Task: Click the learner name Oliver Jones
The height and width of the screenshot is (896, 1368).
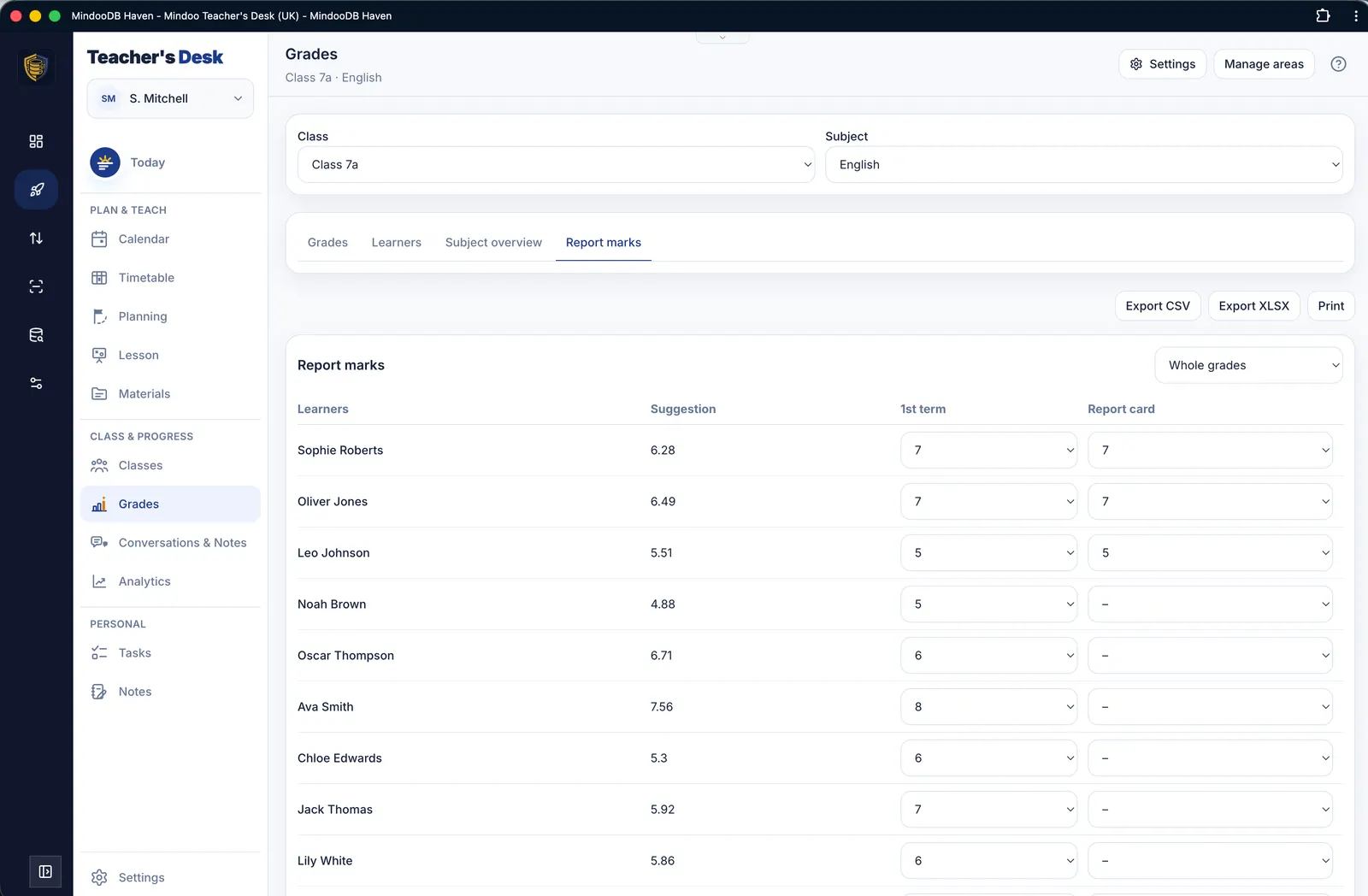Action: tap(333, 502)
